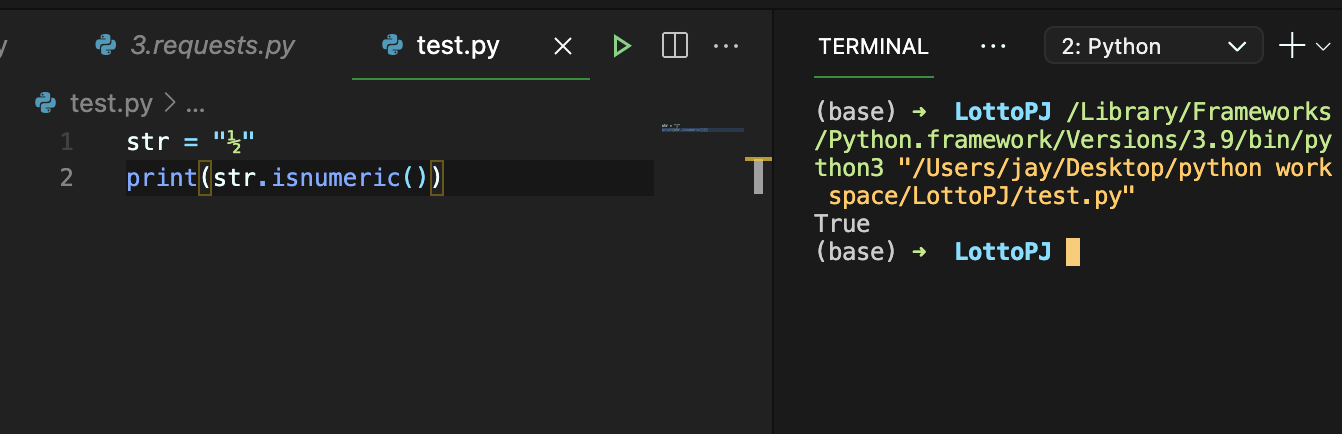Create a new terminal with plus
Image resolution: width=1342 pixels, height=434 pixels.
click(1292, 46)
